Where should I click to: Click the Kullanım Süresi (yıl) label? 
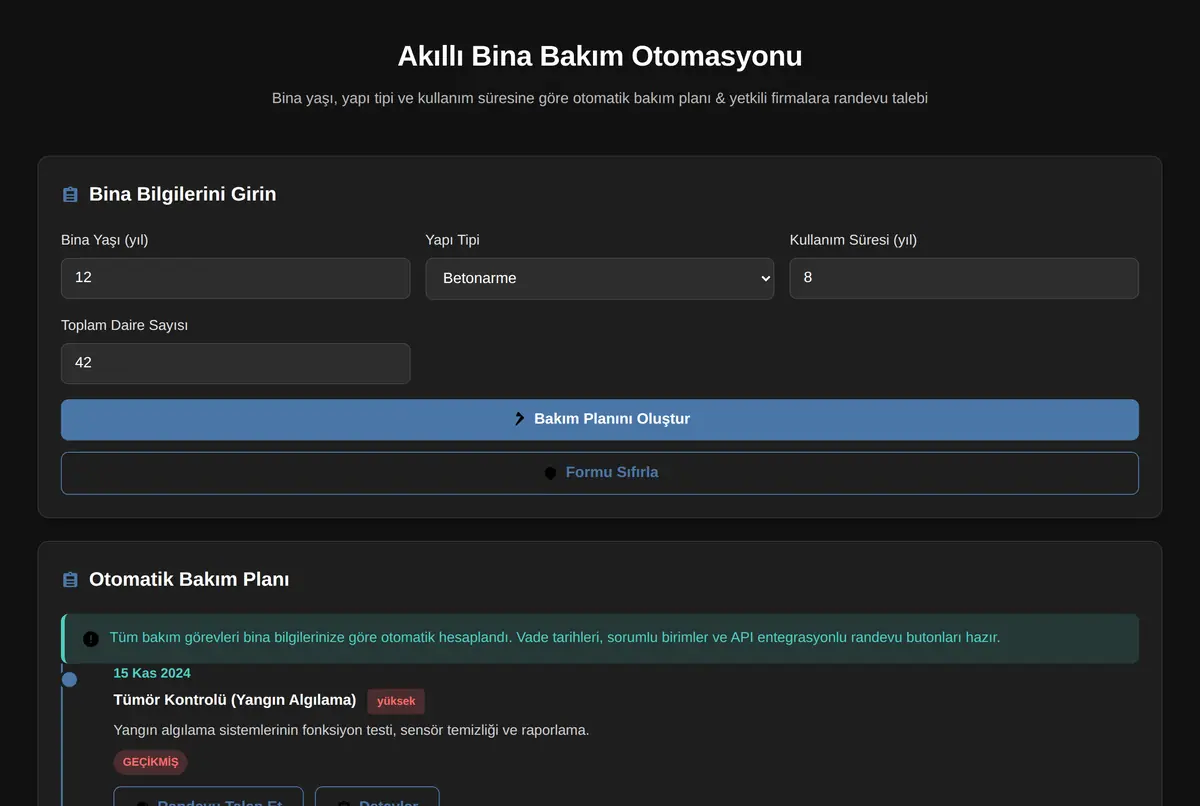point(853,240)
